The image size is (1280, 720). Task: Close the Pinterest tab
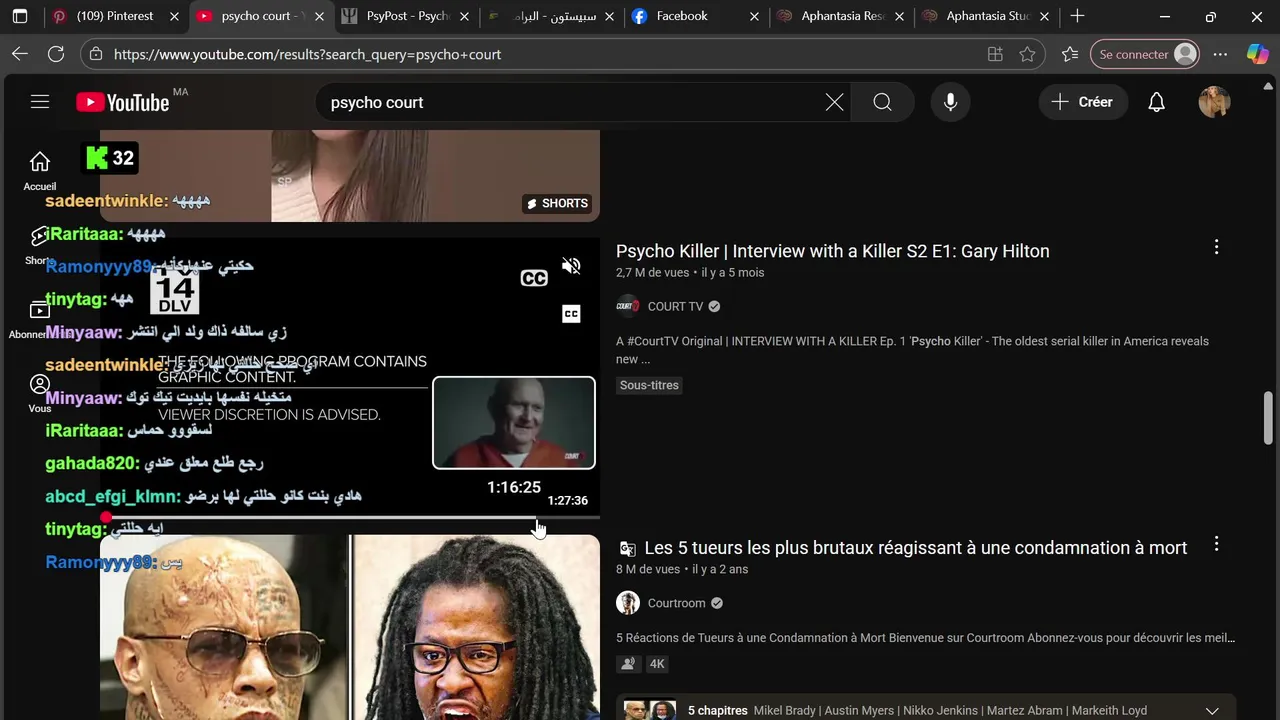coord(174,16)
